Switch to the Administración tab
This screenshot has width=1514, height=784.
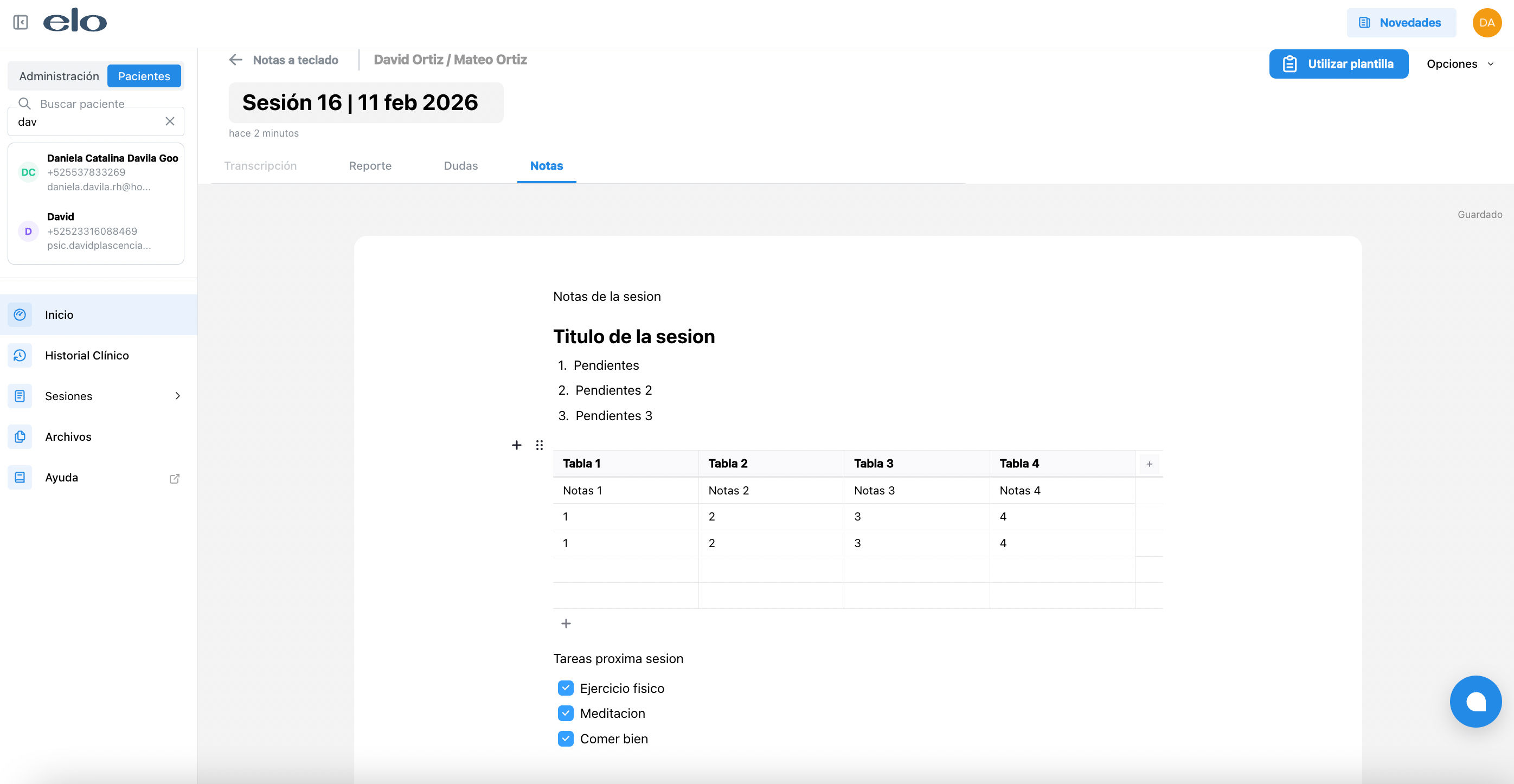pyautogui.click(x=59, y=76)
